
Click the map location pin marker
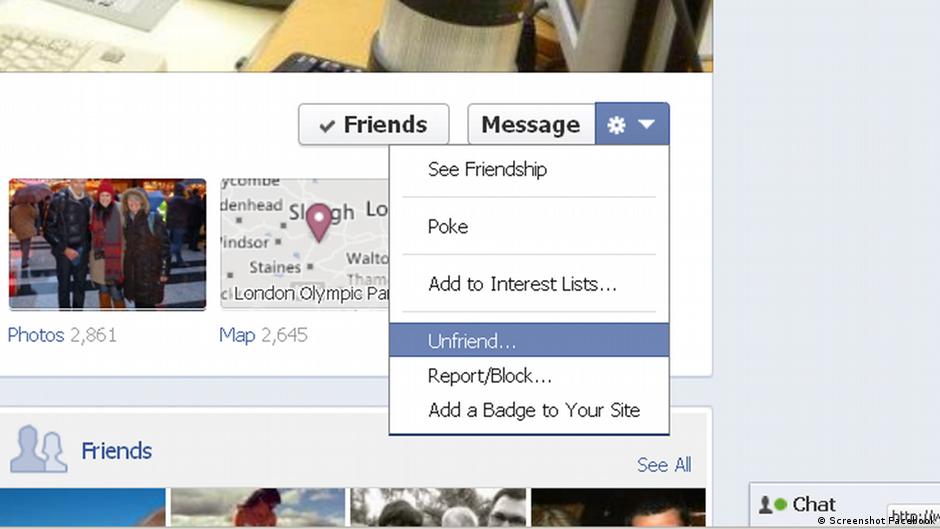pyautogui.click(x=319, y=223)
